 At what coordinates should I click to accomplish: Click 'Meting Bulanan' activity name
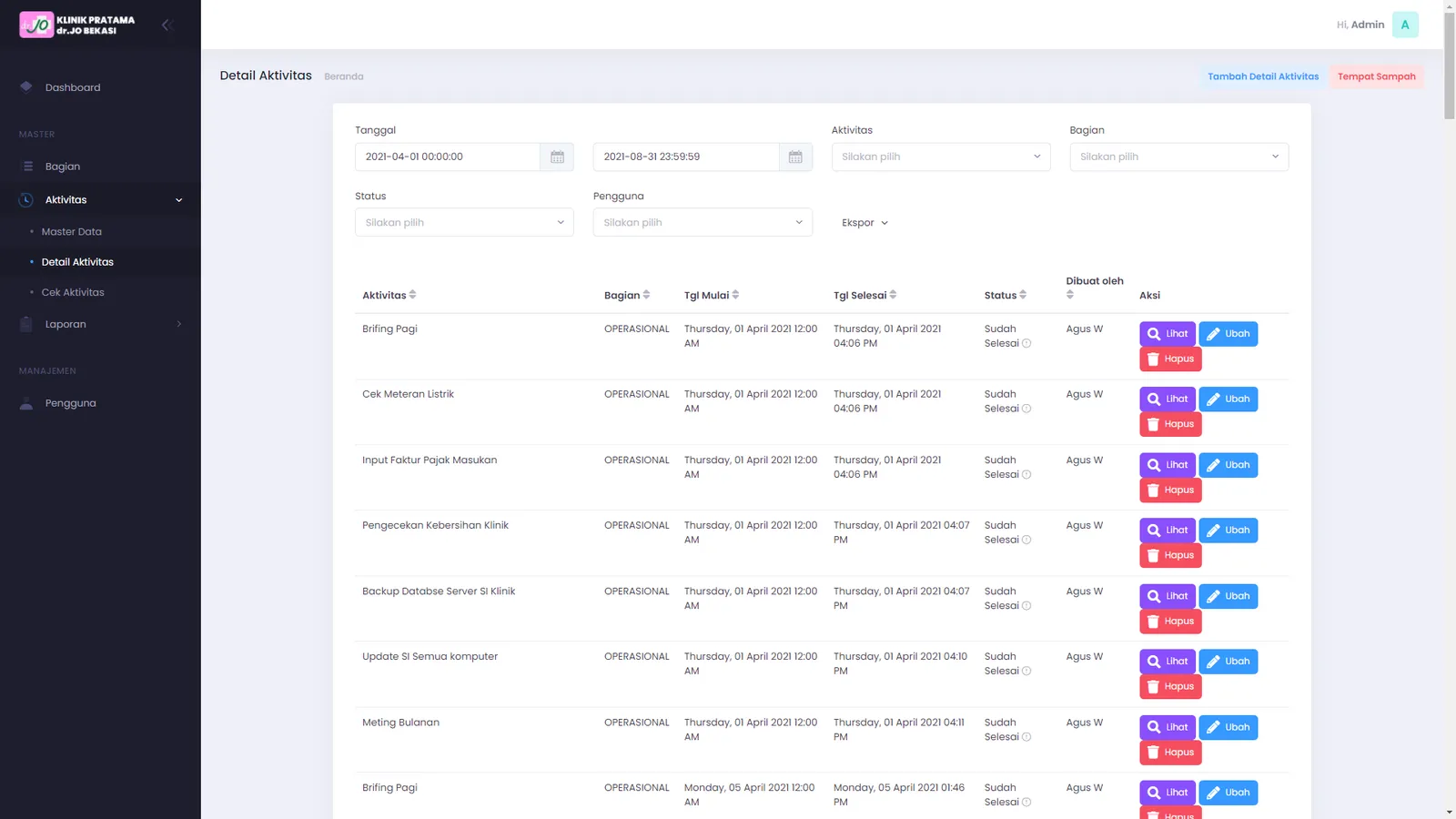click(x=400, y=723)
